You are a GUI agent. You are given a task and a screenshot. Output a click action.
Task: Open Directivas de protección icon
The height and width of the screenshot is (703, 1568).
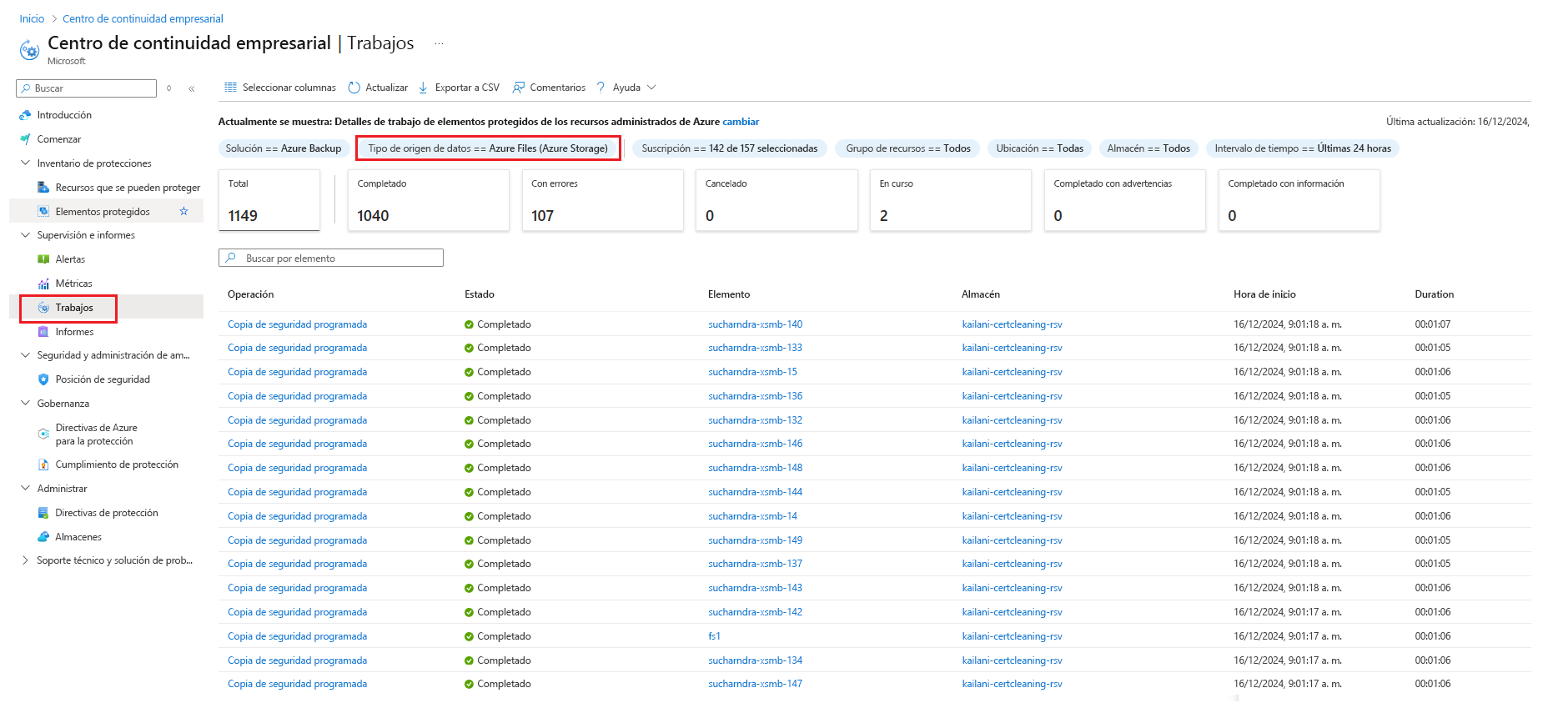click(43, 513)
